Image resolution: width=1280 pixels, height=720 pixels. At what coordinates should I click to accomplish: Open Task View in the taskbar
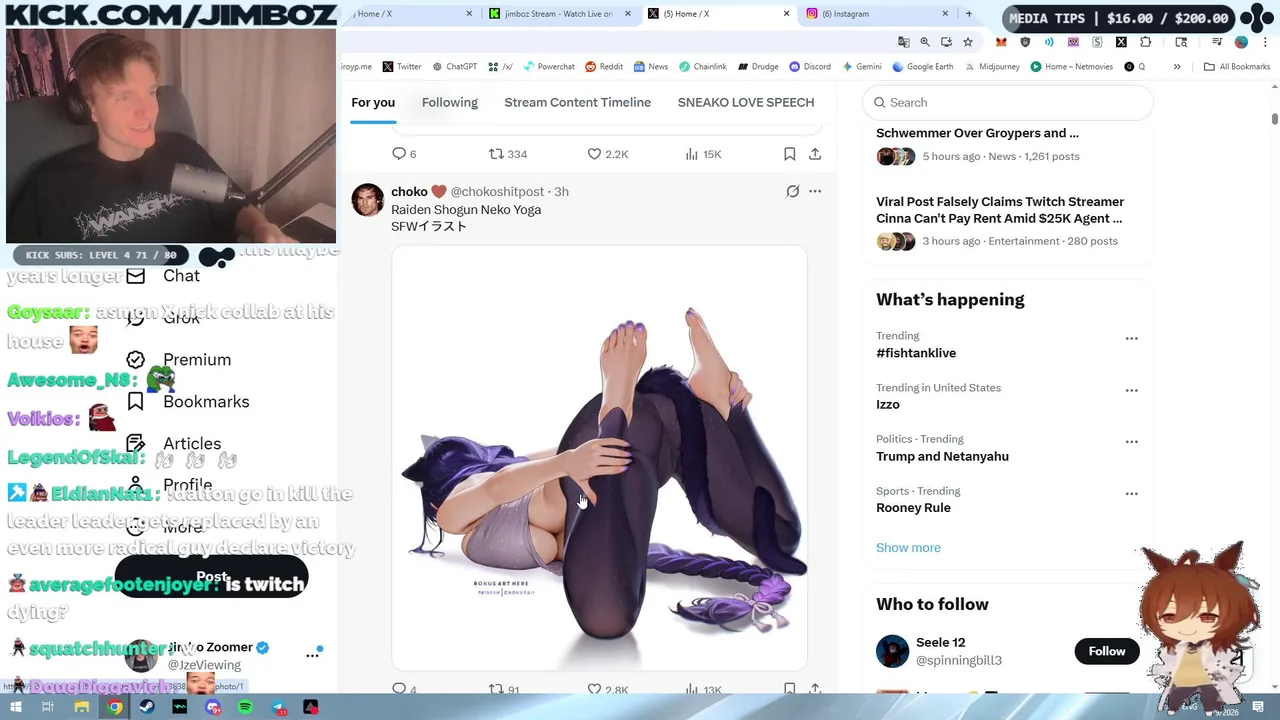(x=47, y=707)
